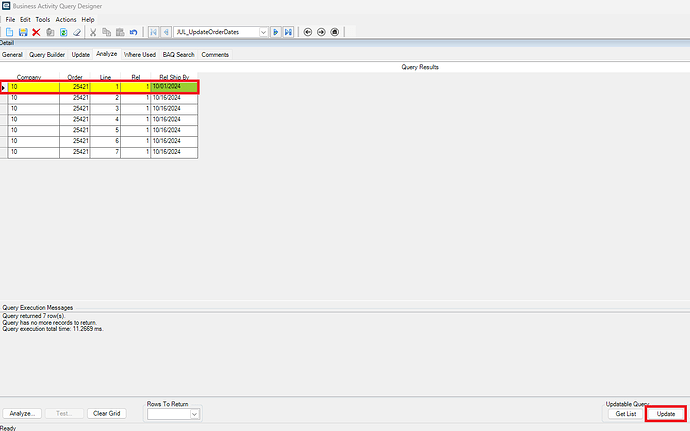
Task: Click the New query icon
Action: tap(10, 32)
